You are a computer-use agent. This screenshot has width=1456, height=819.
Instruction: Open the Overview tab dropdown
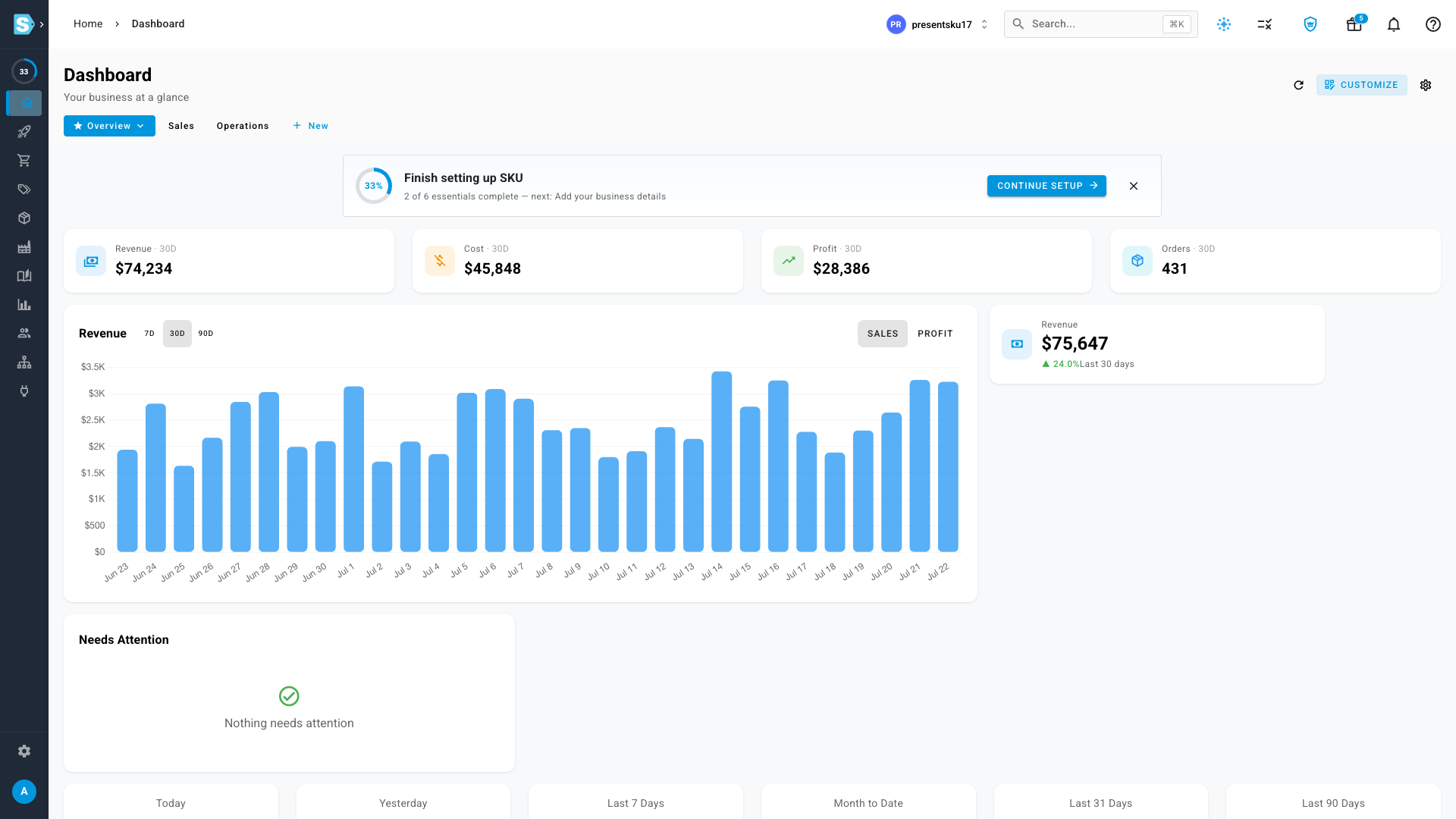(109, 126)
